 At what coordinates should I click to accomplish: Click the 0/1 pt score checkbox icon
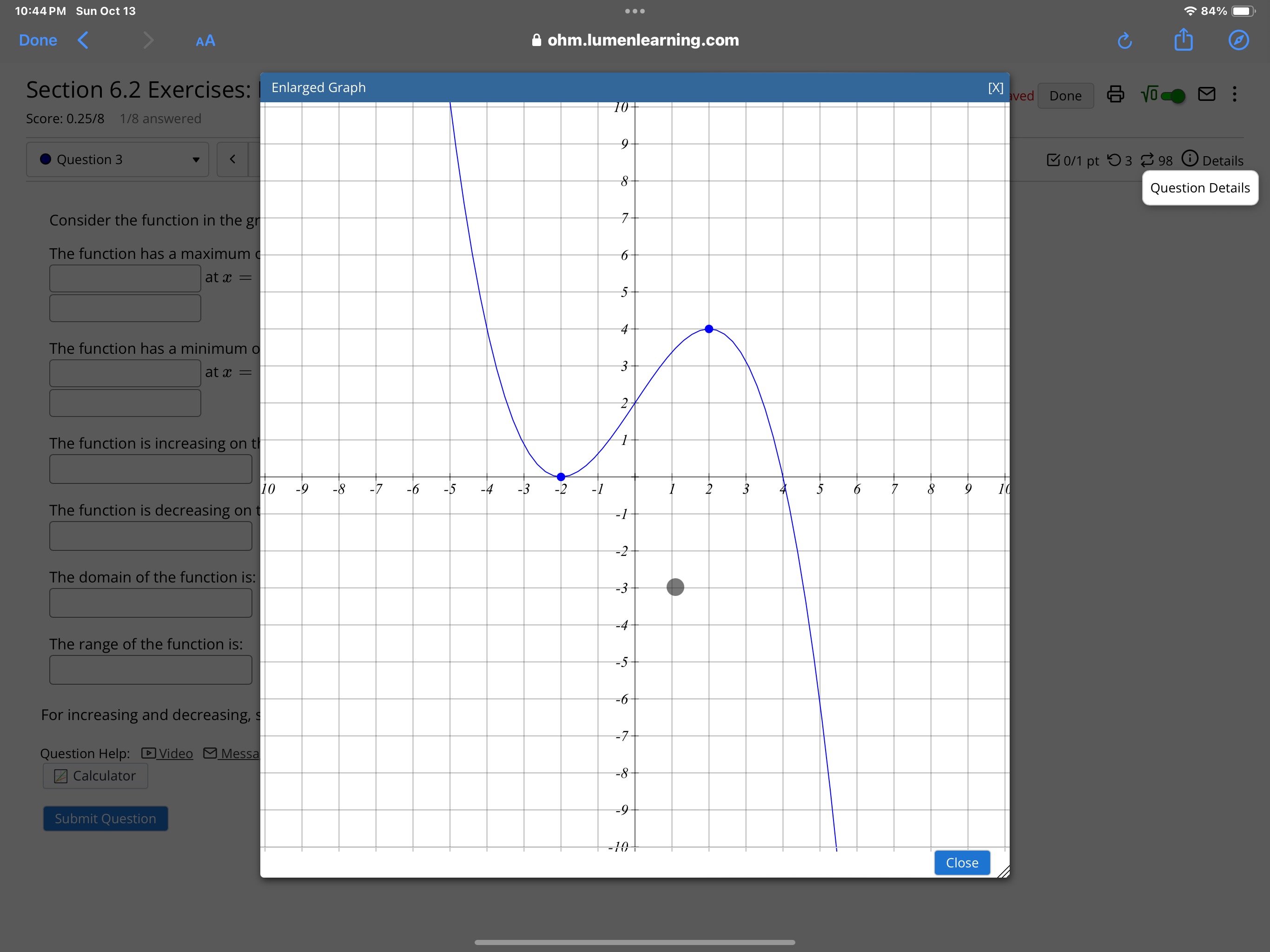pos(1053,159)
